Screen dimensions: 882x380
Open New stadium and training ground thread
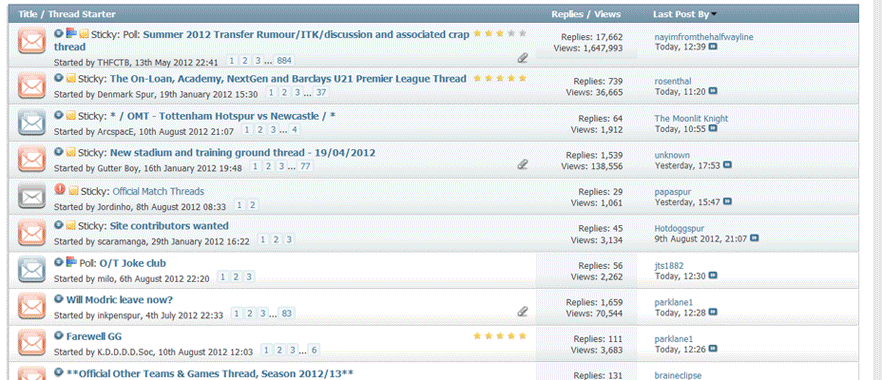click(x=242, y=152)
